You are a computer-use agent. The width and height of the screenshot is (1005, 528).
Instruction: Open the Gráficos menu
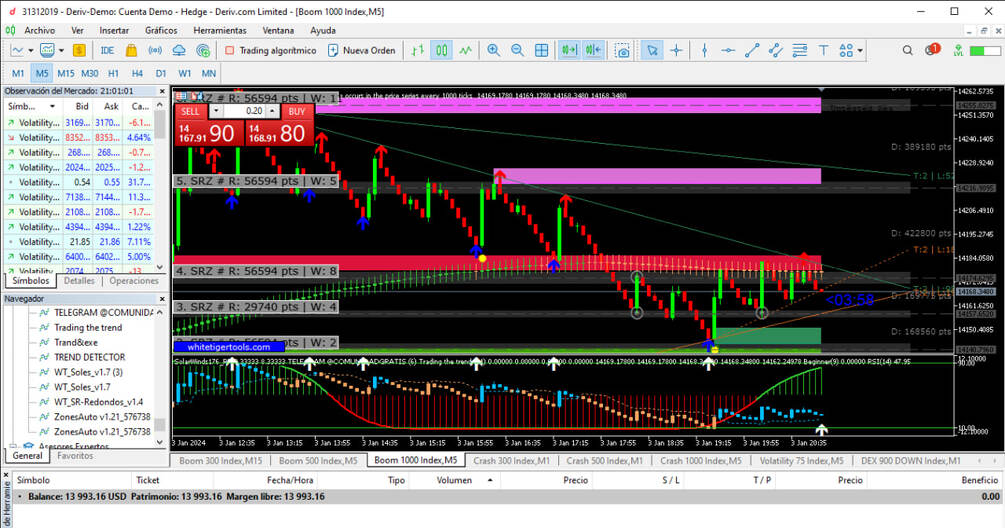click(161, 30)
